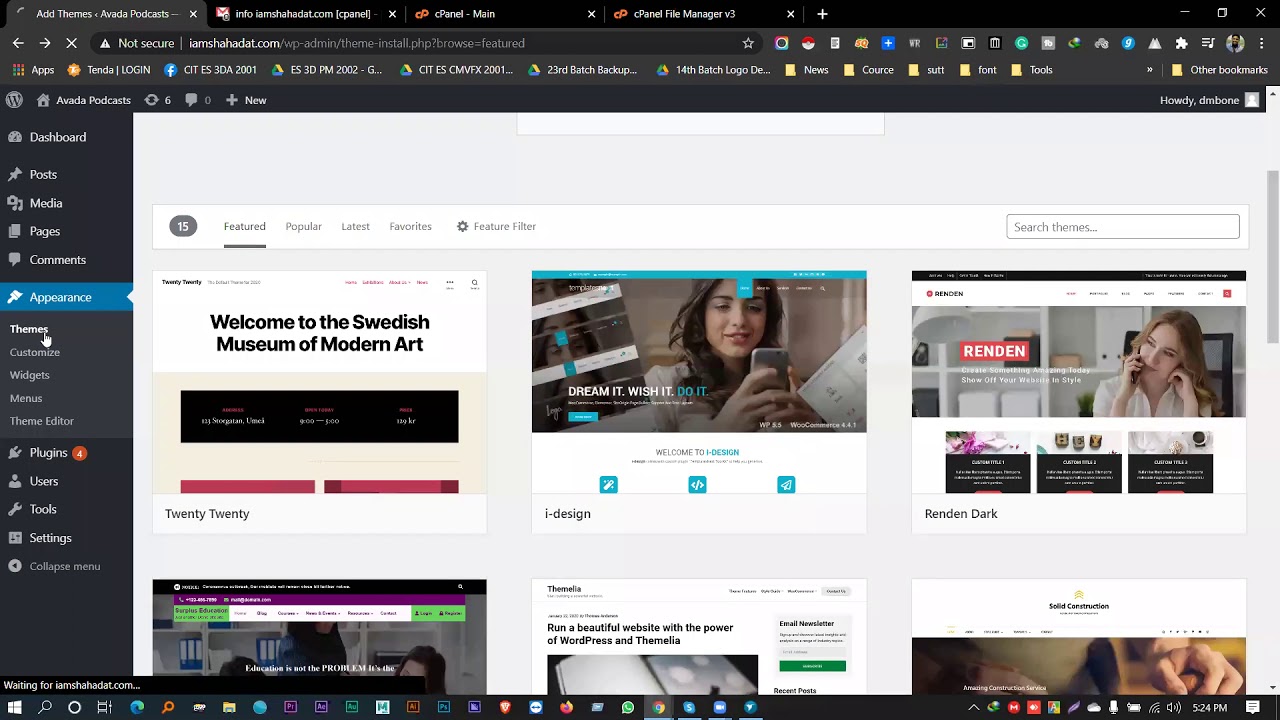Select the Renden Dark theme thumbnail
The image size is (1280, 720).
coord(1079,382)
